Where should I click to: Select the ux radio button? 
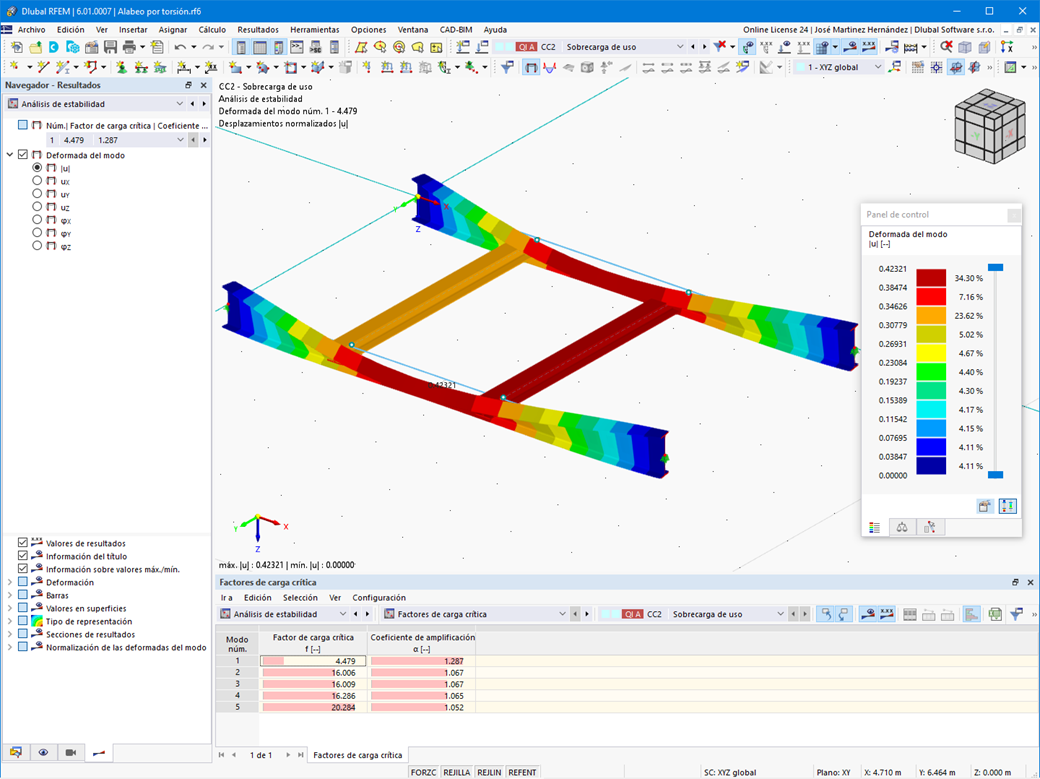(x=37, y=180)
